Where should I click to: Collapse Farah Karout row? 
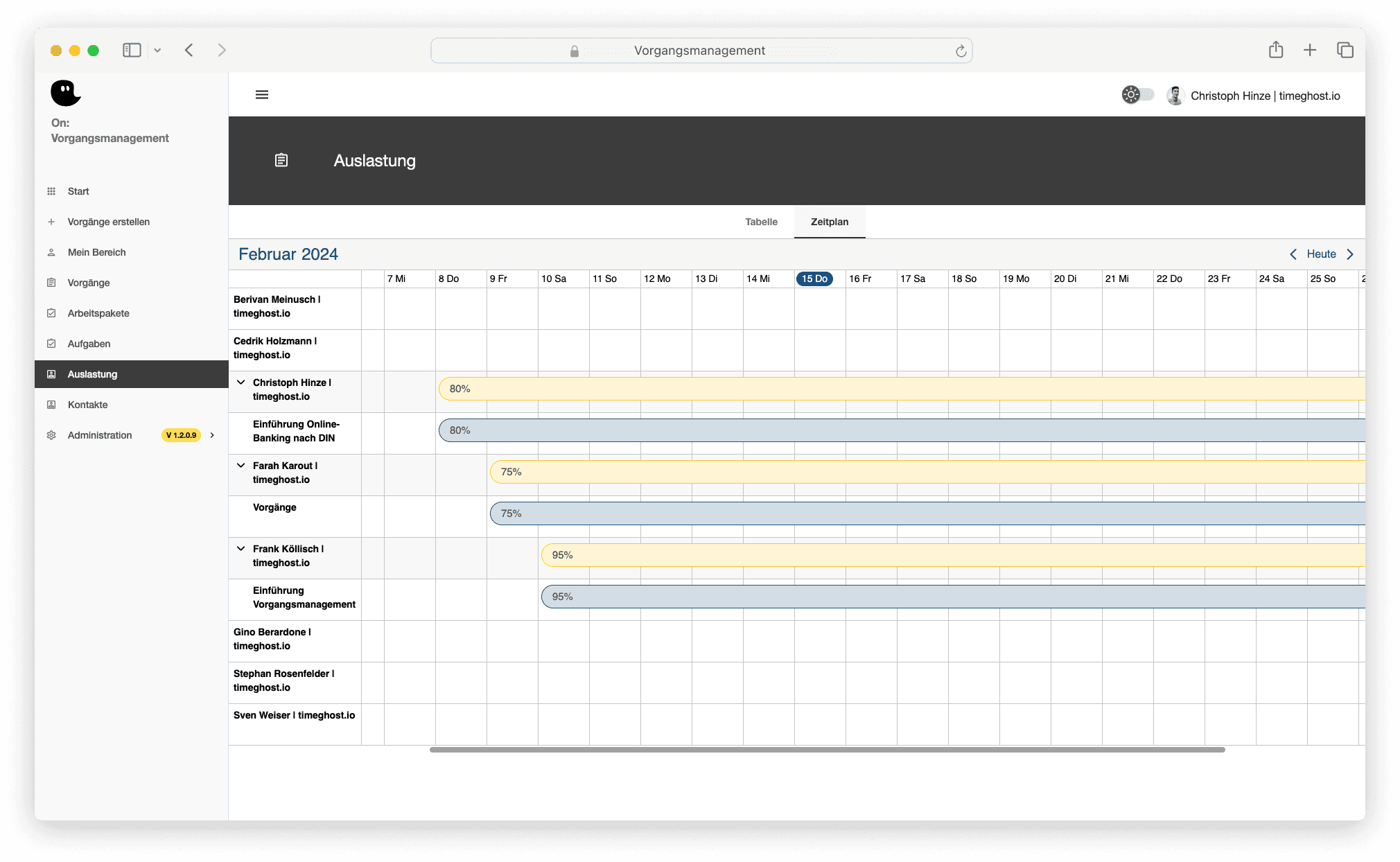click(241, 466)
